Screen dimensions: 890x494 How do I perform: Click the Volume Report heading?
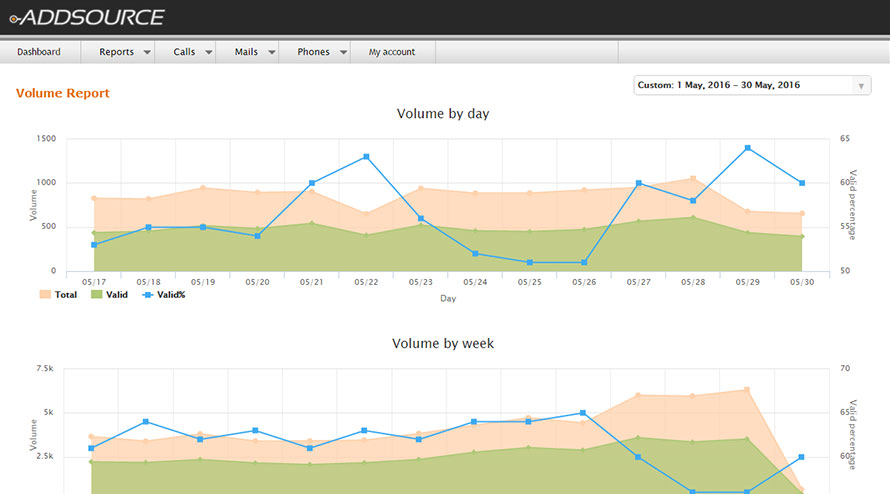click(62, 93)
